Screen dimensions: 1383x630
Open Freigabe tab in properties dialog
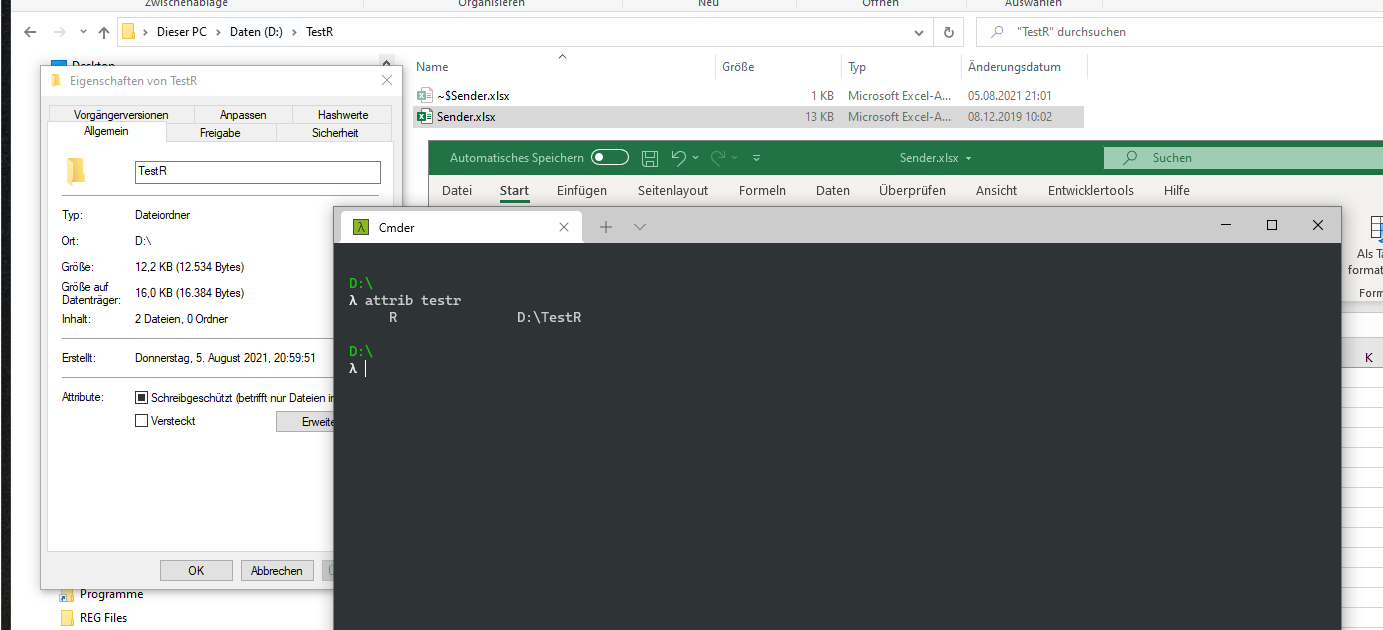point(220,133)
